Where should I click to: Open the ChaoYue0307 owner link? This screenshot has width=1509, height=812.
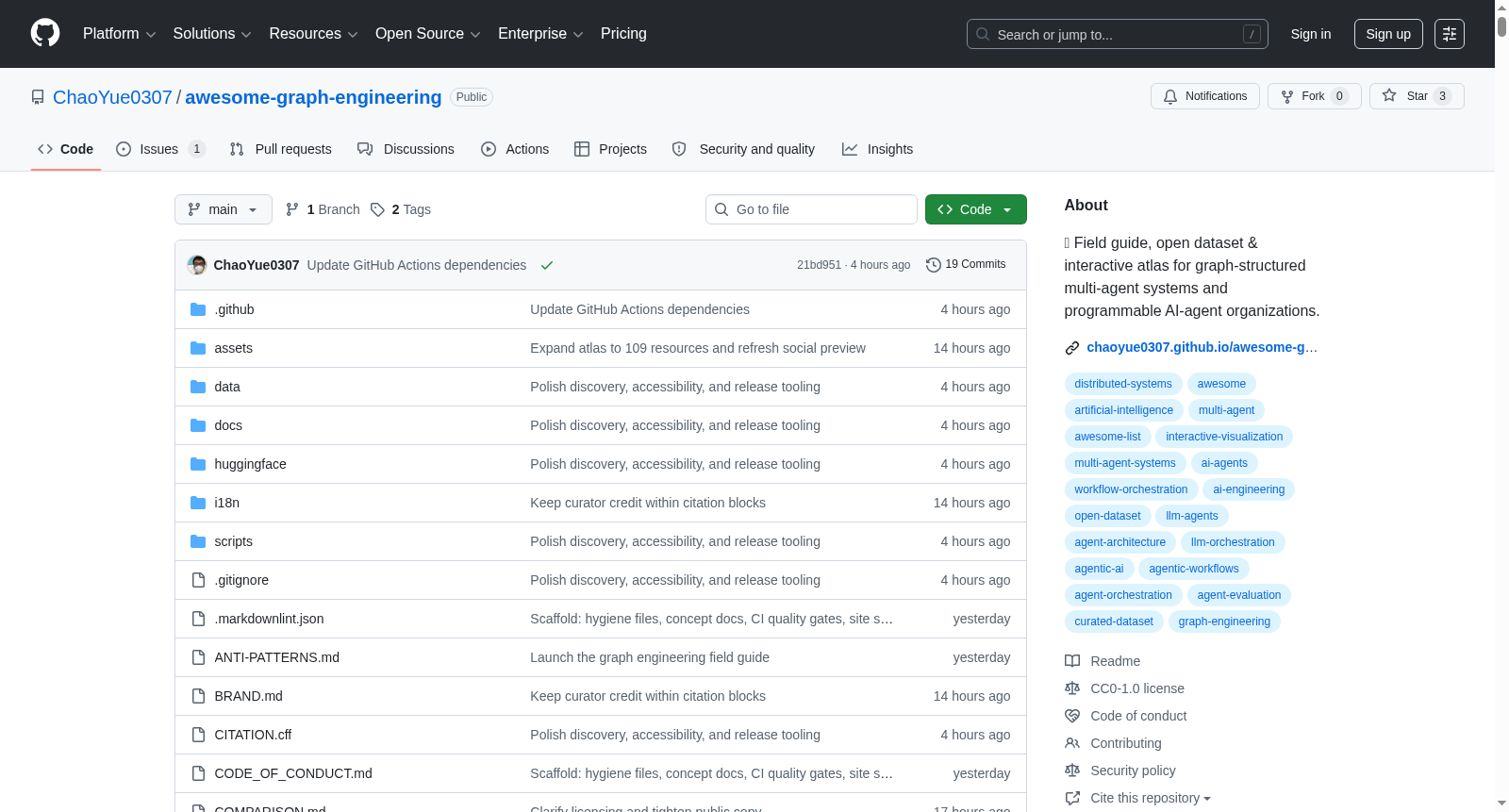click(x=112, y=97)
